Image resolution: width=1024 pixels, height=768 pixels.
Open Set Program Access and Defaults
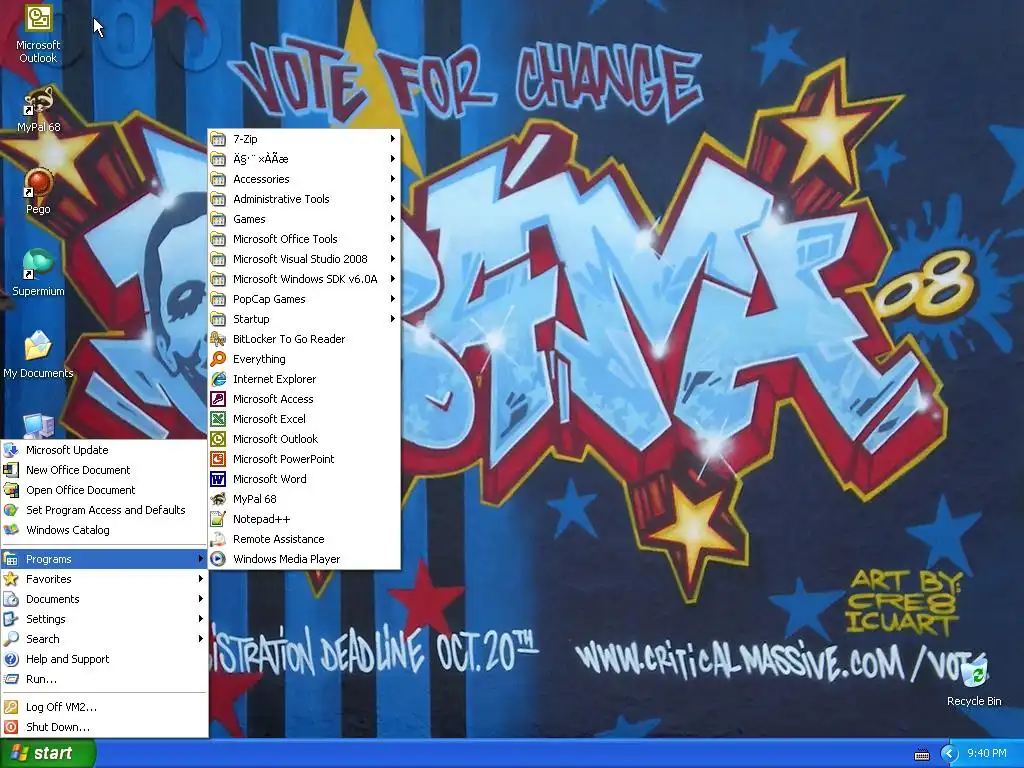(x=104, y=510)
